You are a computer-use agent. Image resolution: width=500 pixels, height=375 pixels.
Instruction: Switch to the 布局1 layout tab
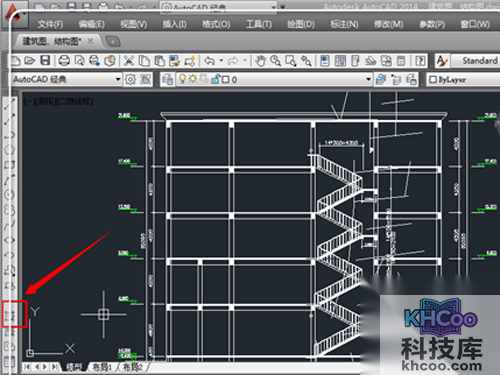tap(102, 367)
